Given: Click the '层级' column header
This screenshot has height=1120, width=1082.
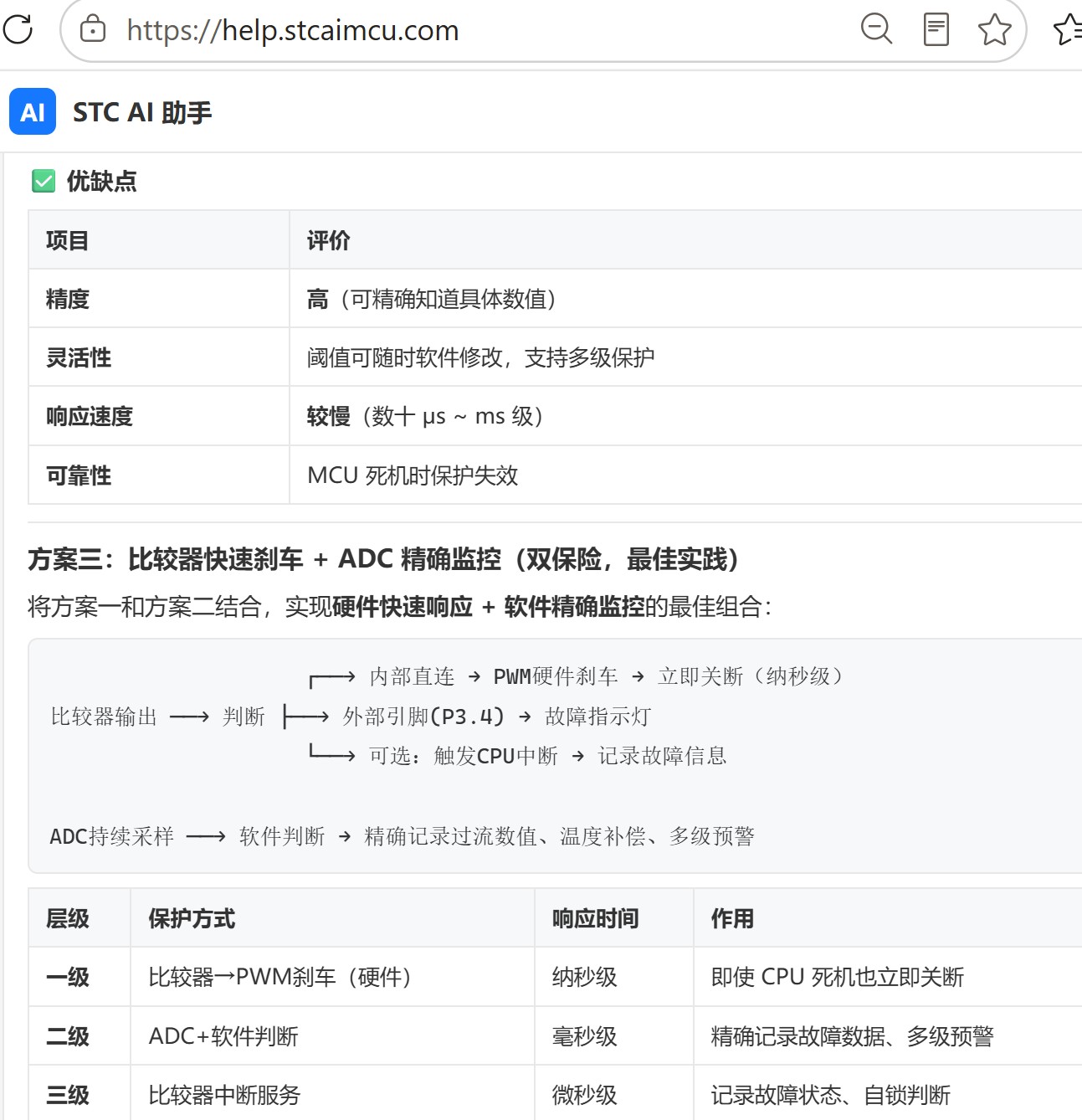Looking at the screenshot, I should click(x=67, y=918).
